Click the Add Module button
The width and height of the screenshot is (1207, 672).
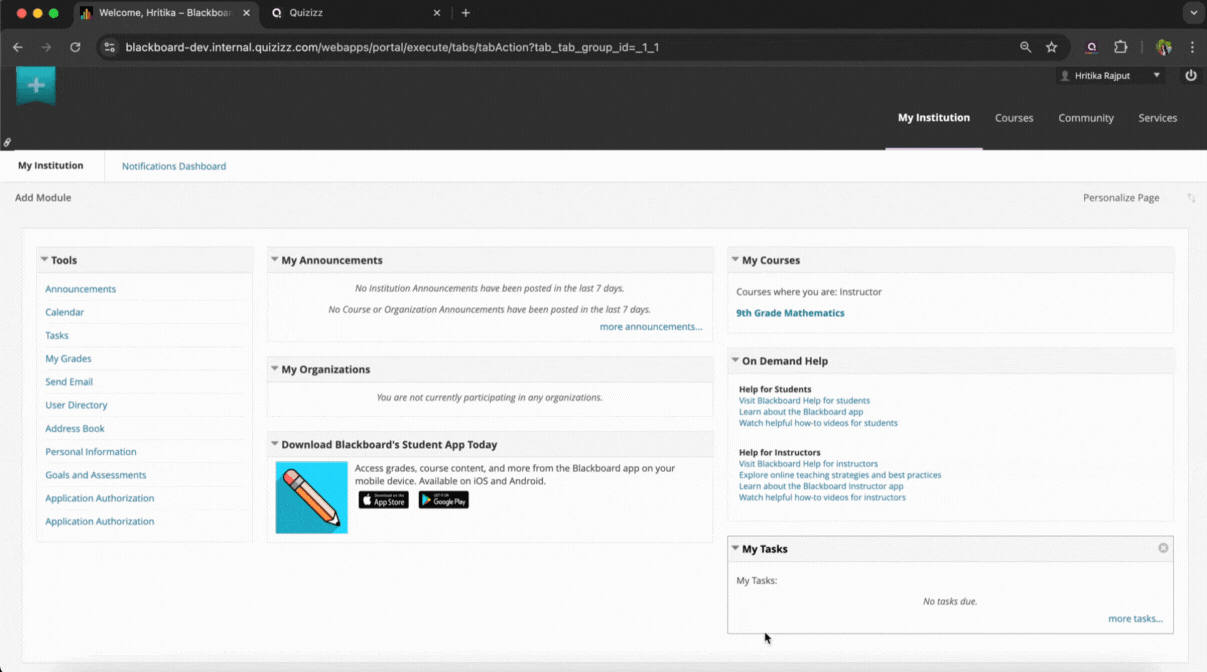43,198
